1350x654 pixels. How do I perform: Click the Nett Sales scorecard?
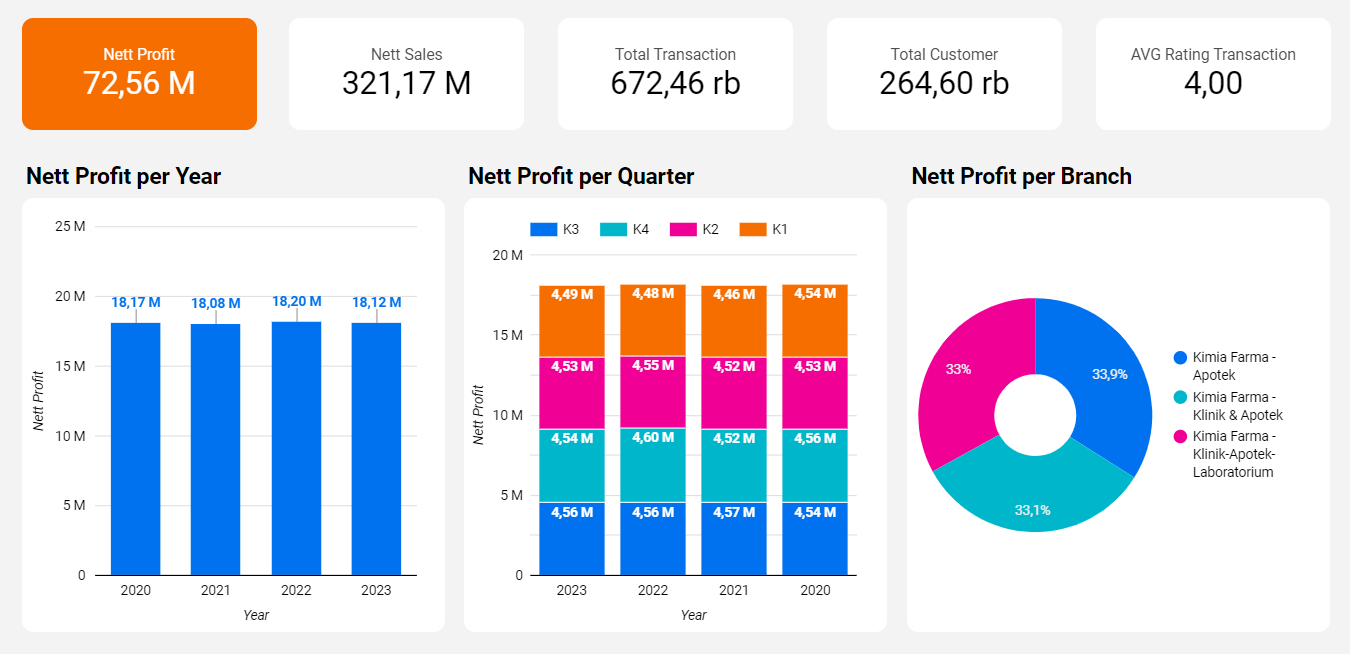(x=406, y=74)
